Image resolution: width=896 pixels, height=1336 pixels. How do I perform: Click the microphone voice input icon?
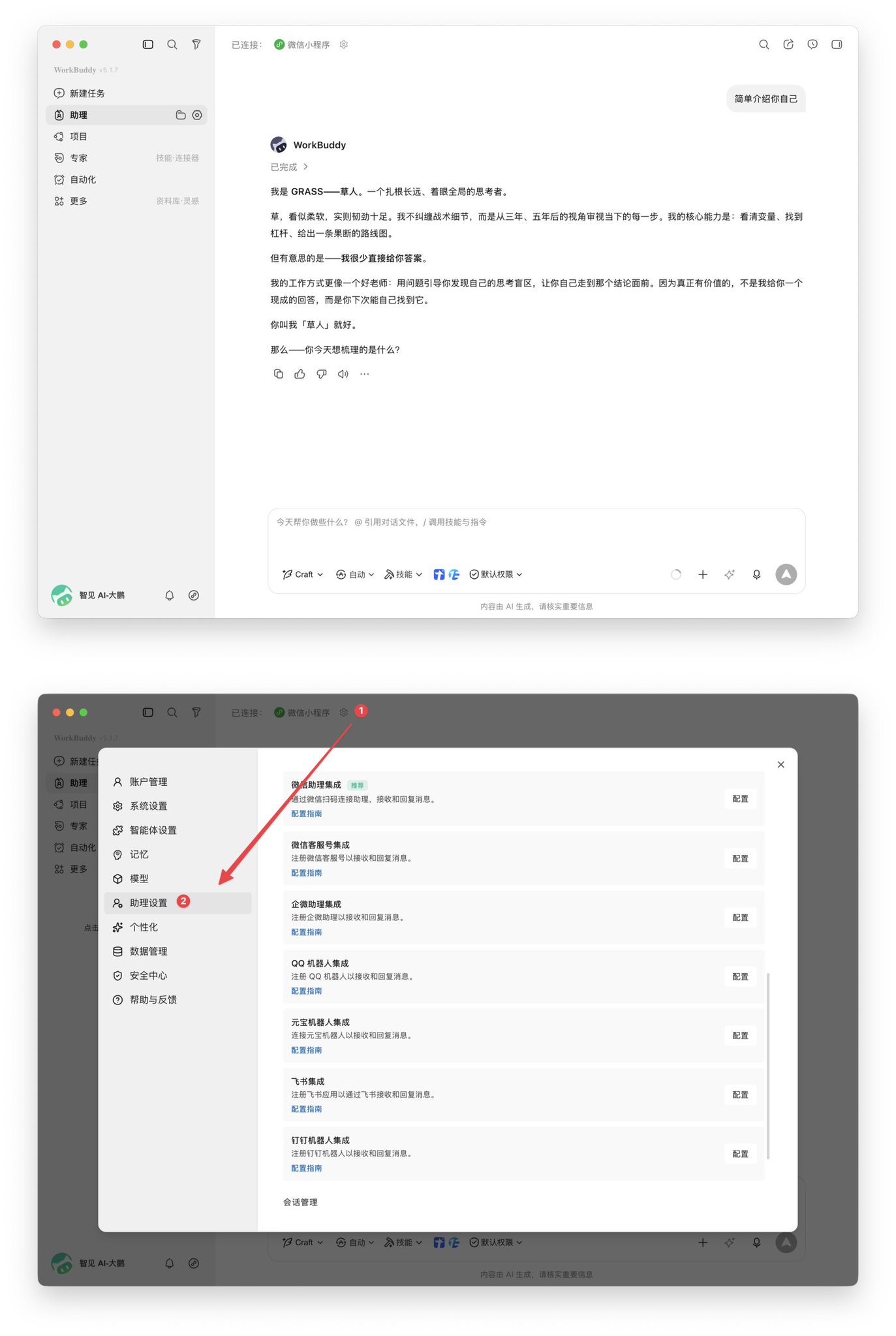coord(756,574)
